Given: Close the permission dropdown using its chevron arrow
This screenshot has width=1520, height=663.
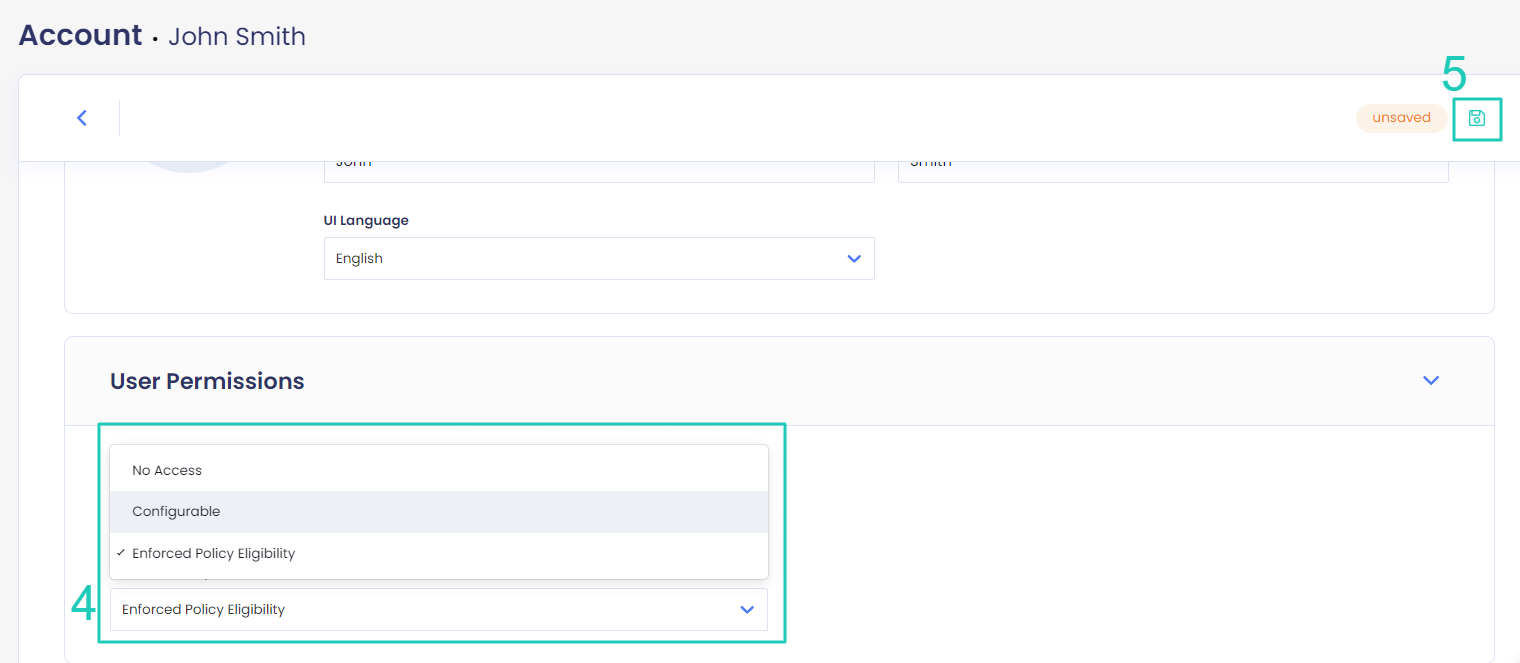Looking at the screenshot, I should tap(747, 609).
